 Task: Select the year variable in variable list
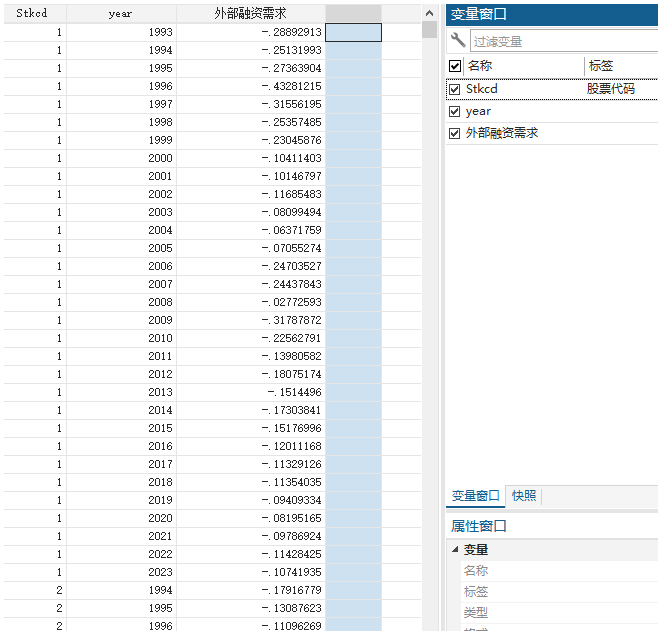(x=552, y=111)
